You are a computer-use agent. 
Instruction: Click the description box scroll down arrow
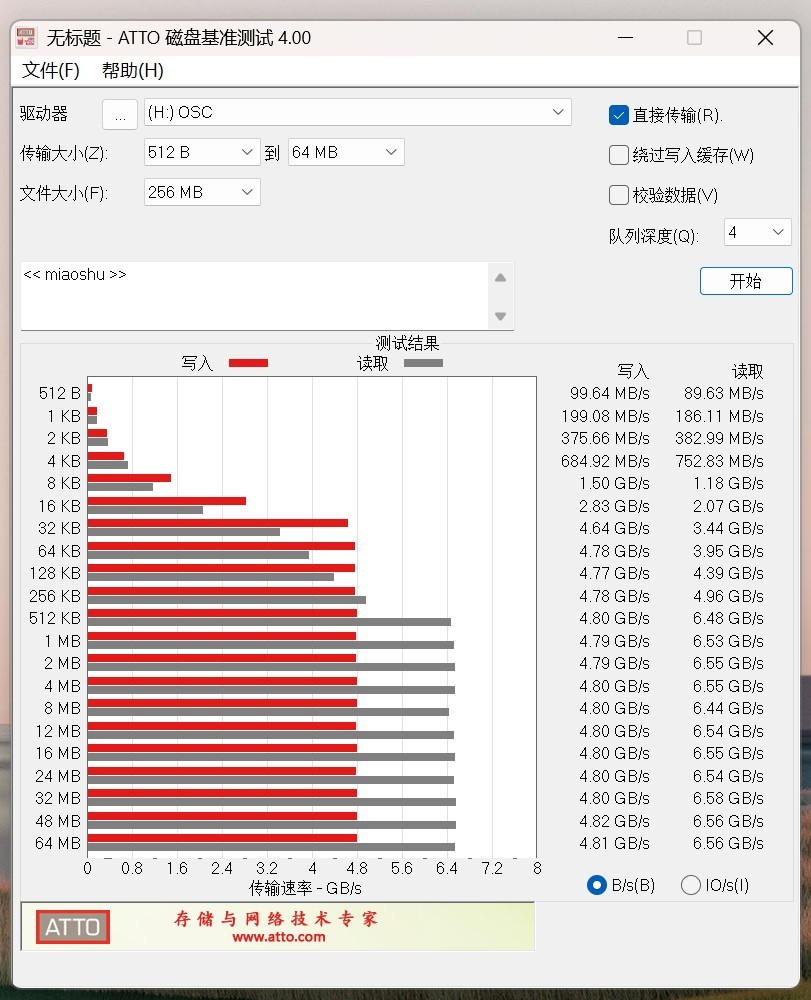[500, 316]
